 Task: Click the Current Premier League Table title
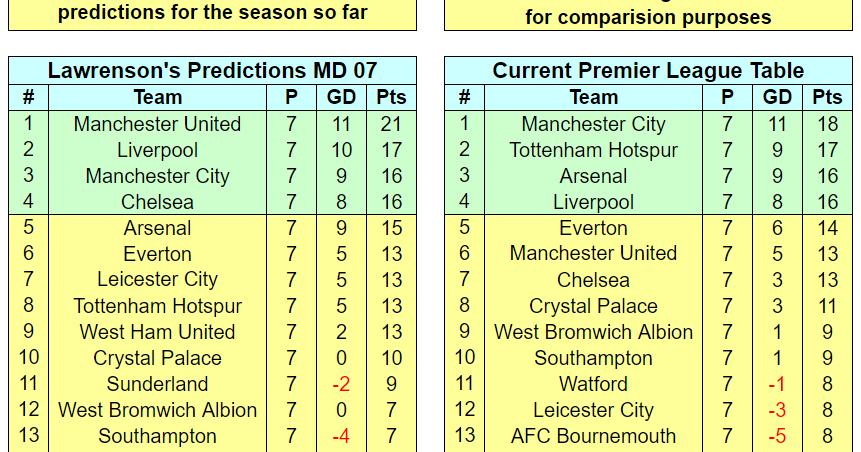(x=648, y=70)
